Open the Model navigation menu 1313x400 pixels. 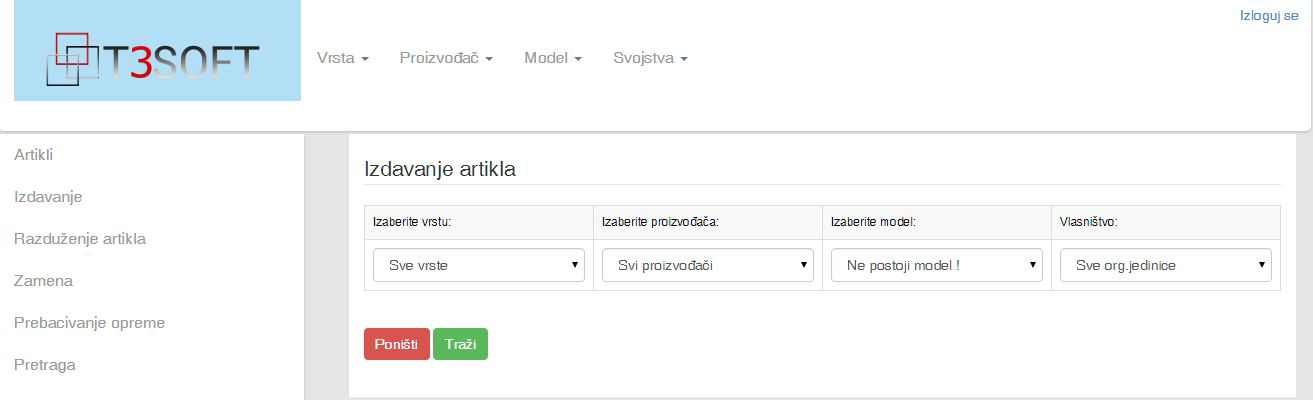[x=553, y=58]
